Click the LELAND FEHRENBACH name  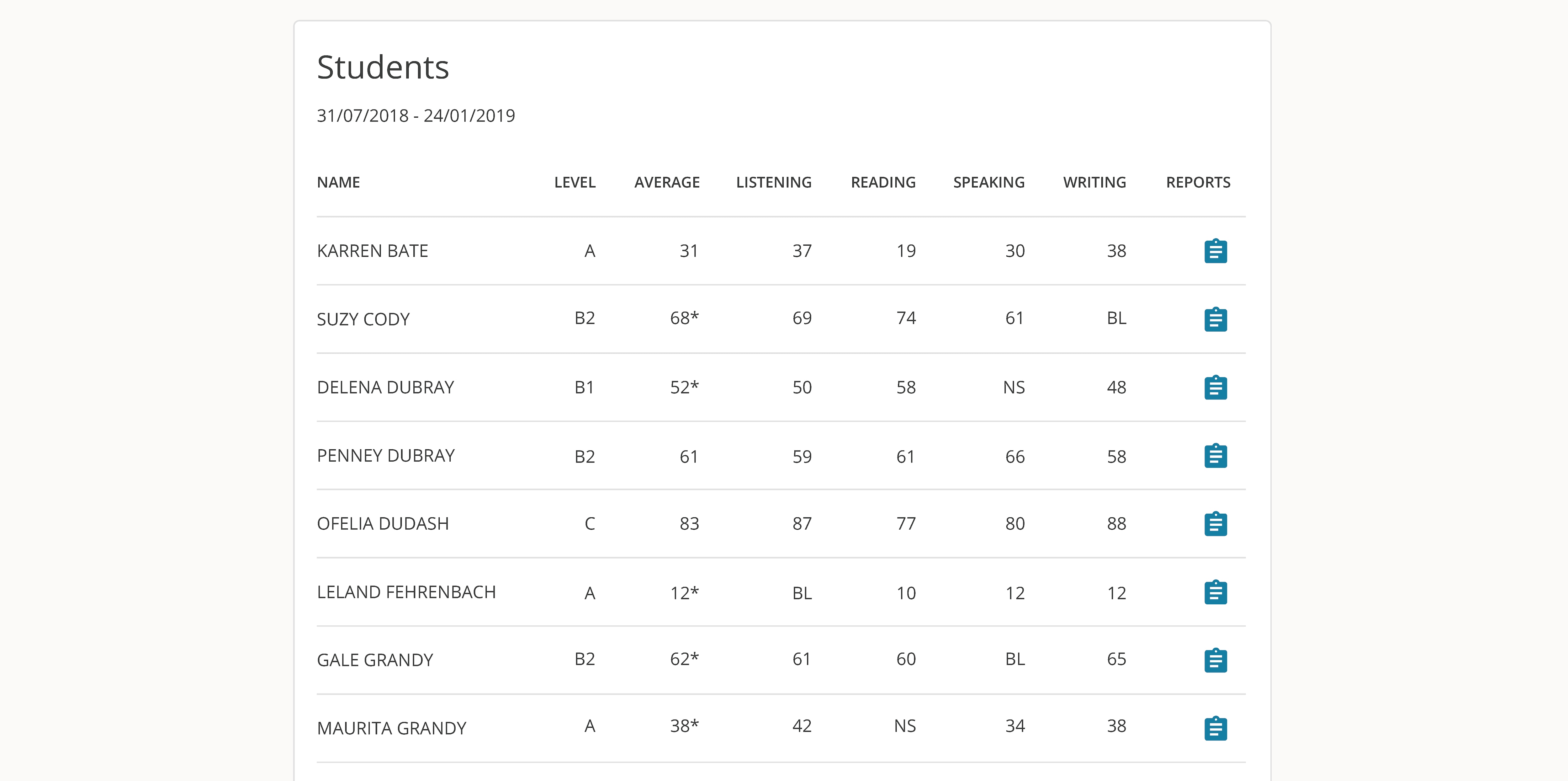(407, 592)
